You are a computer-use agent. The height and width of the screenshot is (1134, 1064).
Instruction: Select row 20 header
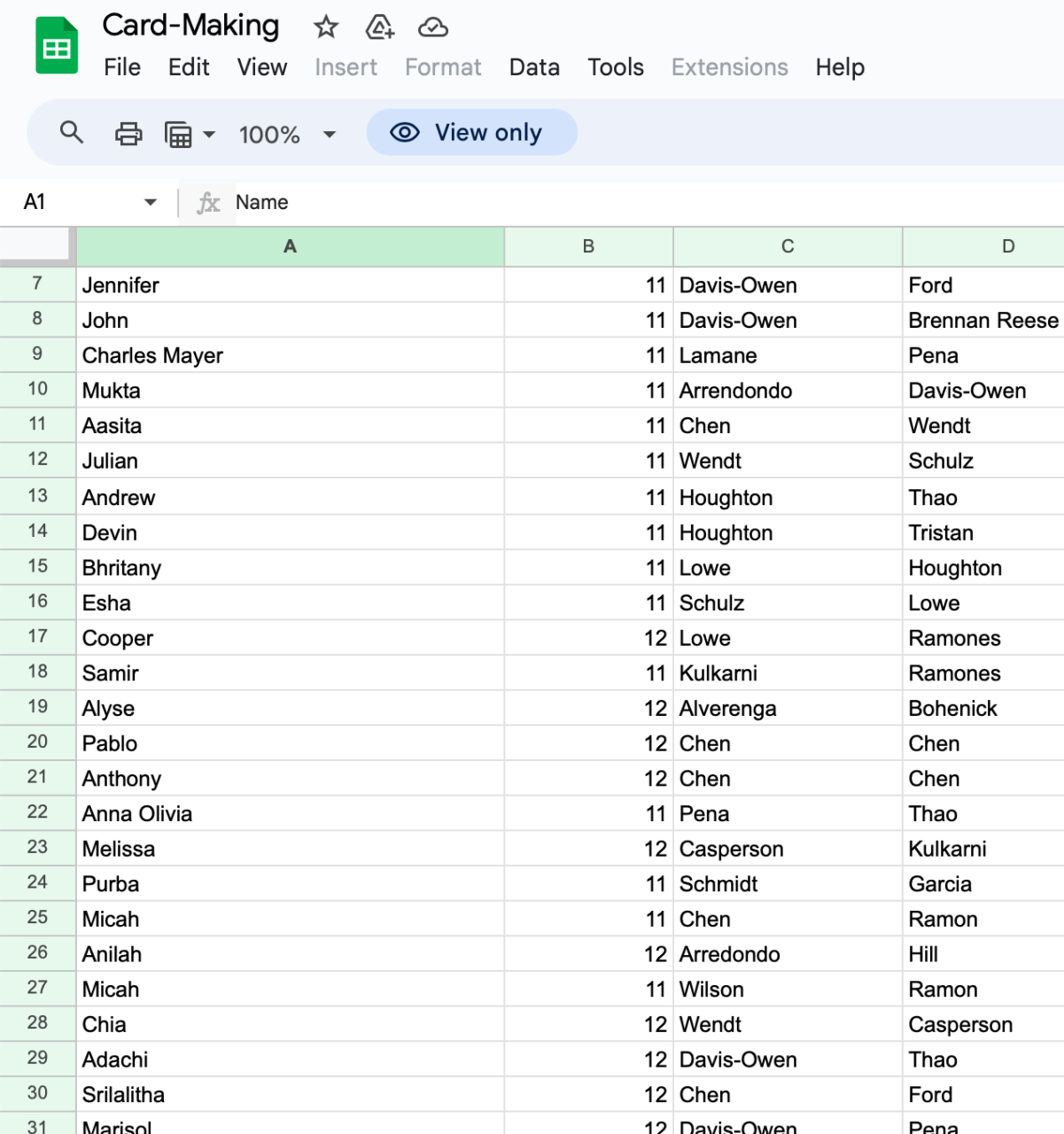[37, 742]
